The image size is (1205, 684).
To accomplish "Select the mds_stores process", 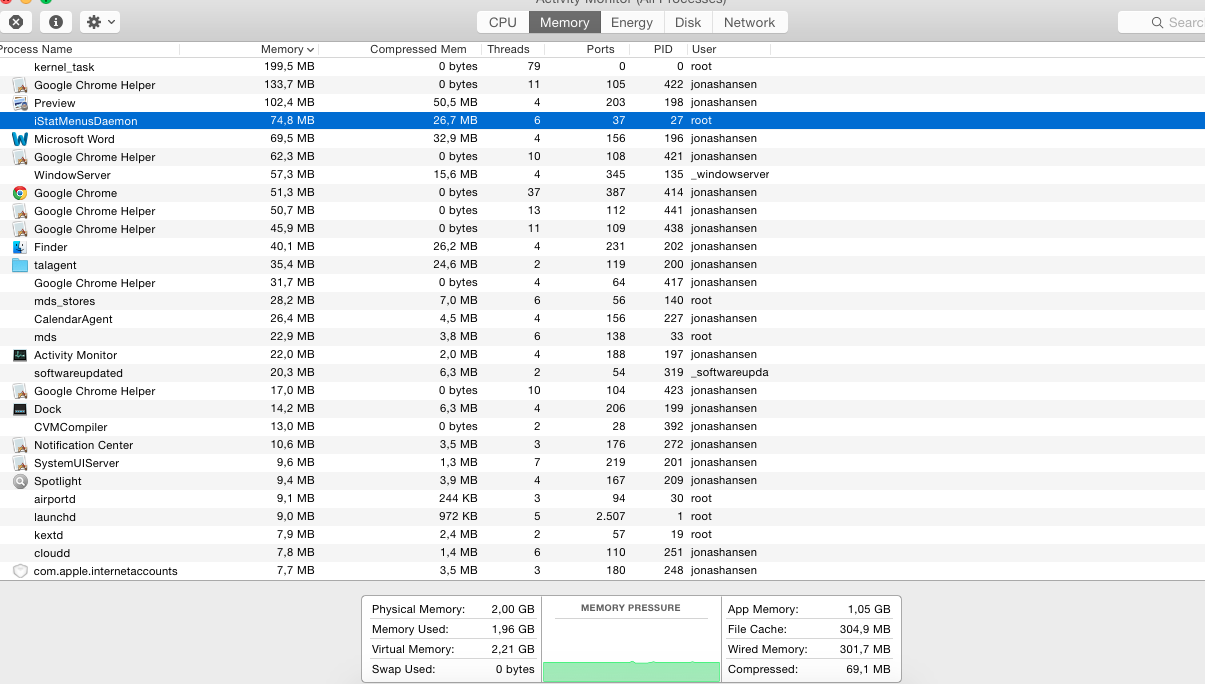I will pyautogui.click(x=602, y=301).
